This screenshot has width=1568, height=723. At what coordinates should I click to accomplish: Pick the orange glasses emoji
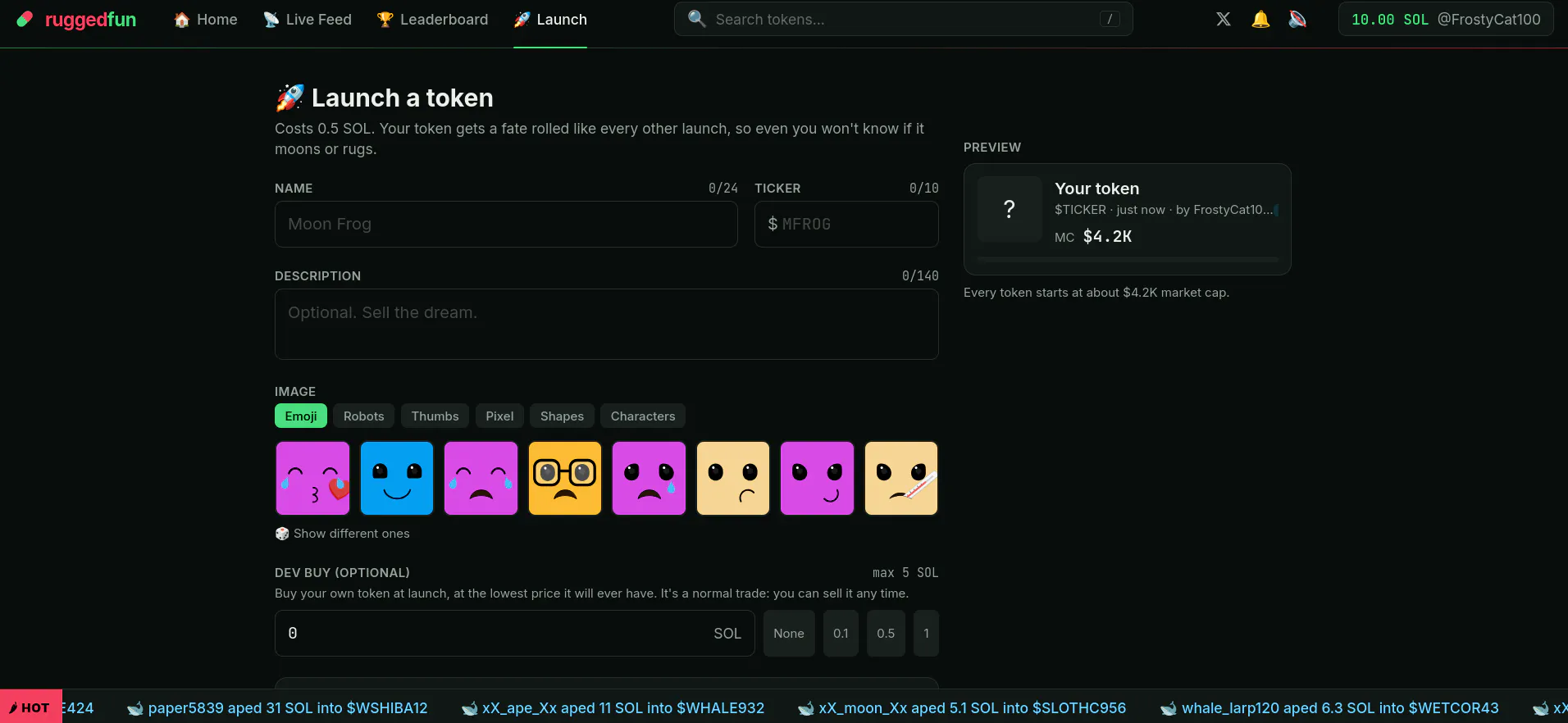565,479
